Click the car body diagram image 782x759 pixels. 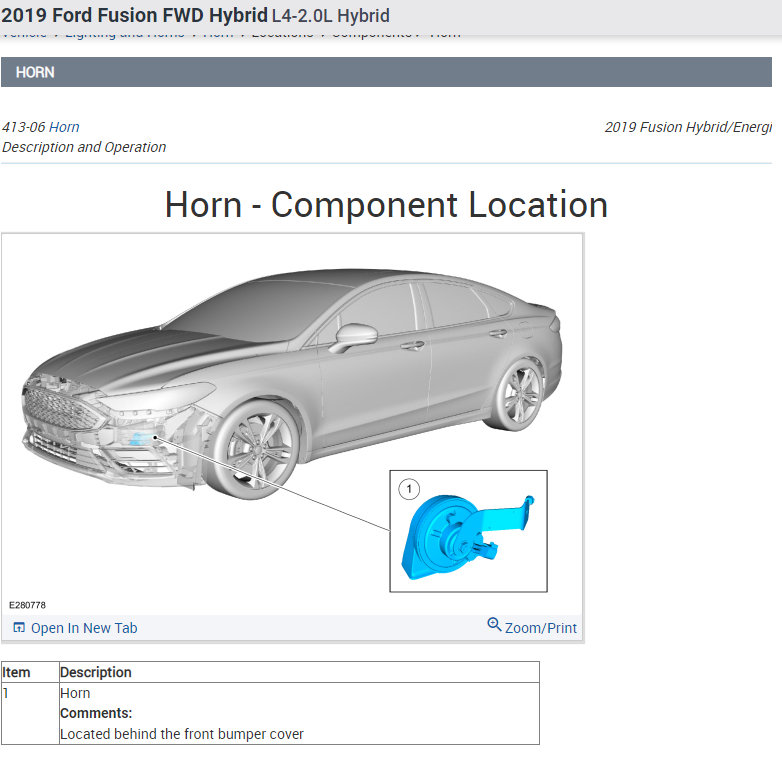point(292,384)
